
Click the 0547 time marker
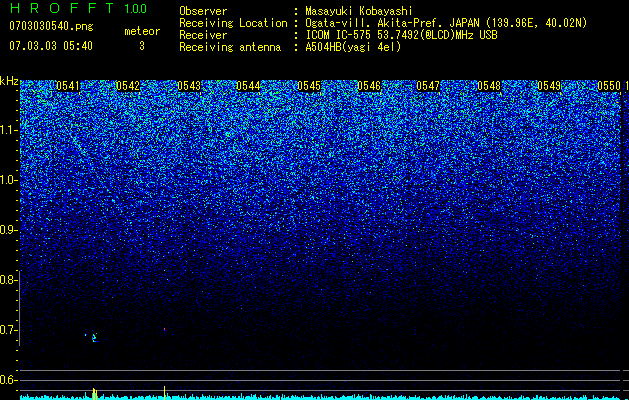click(428, 86)
